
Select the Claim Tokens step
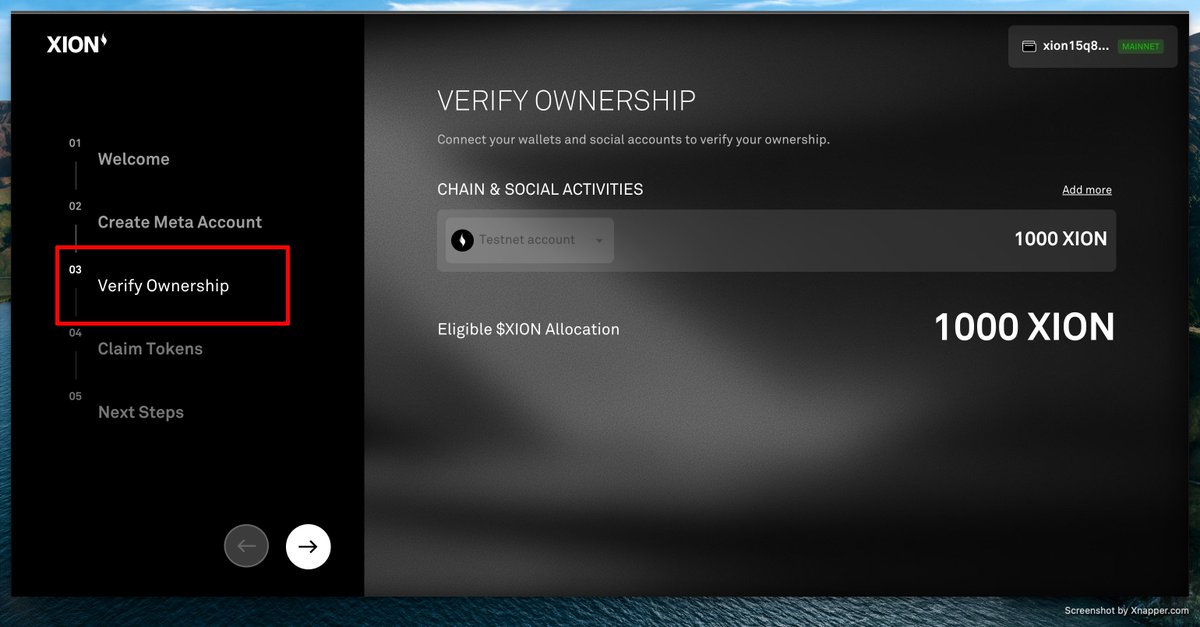[150, 349]
